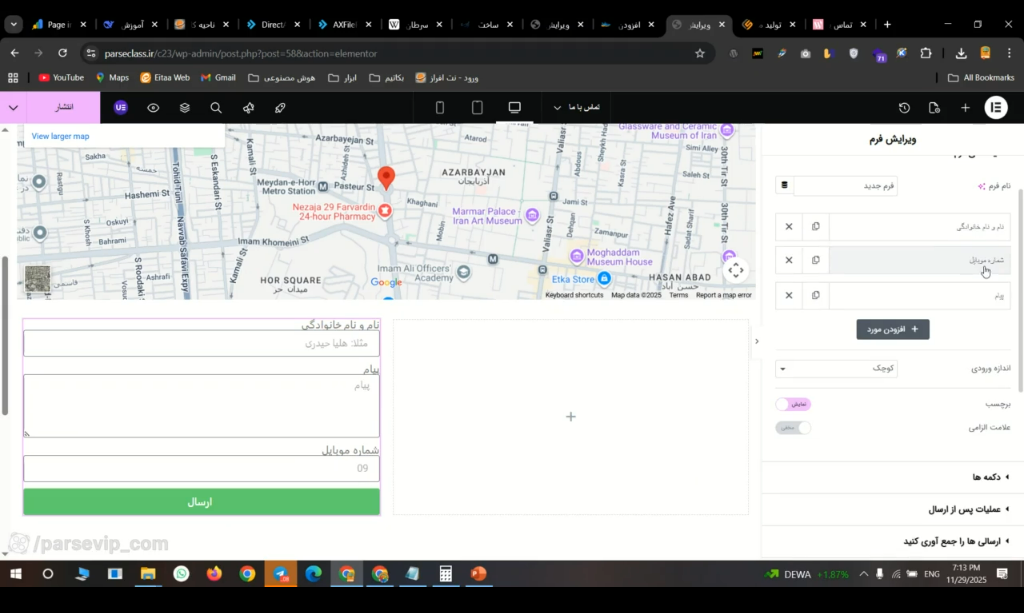Remove the نام و نام خانوادگی field item
Image resolution: width=1024 pixels, height=613 pixels.
[789, 227]
